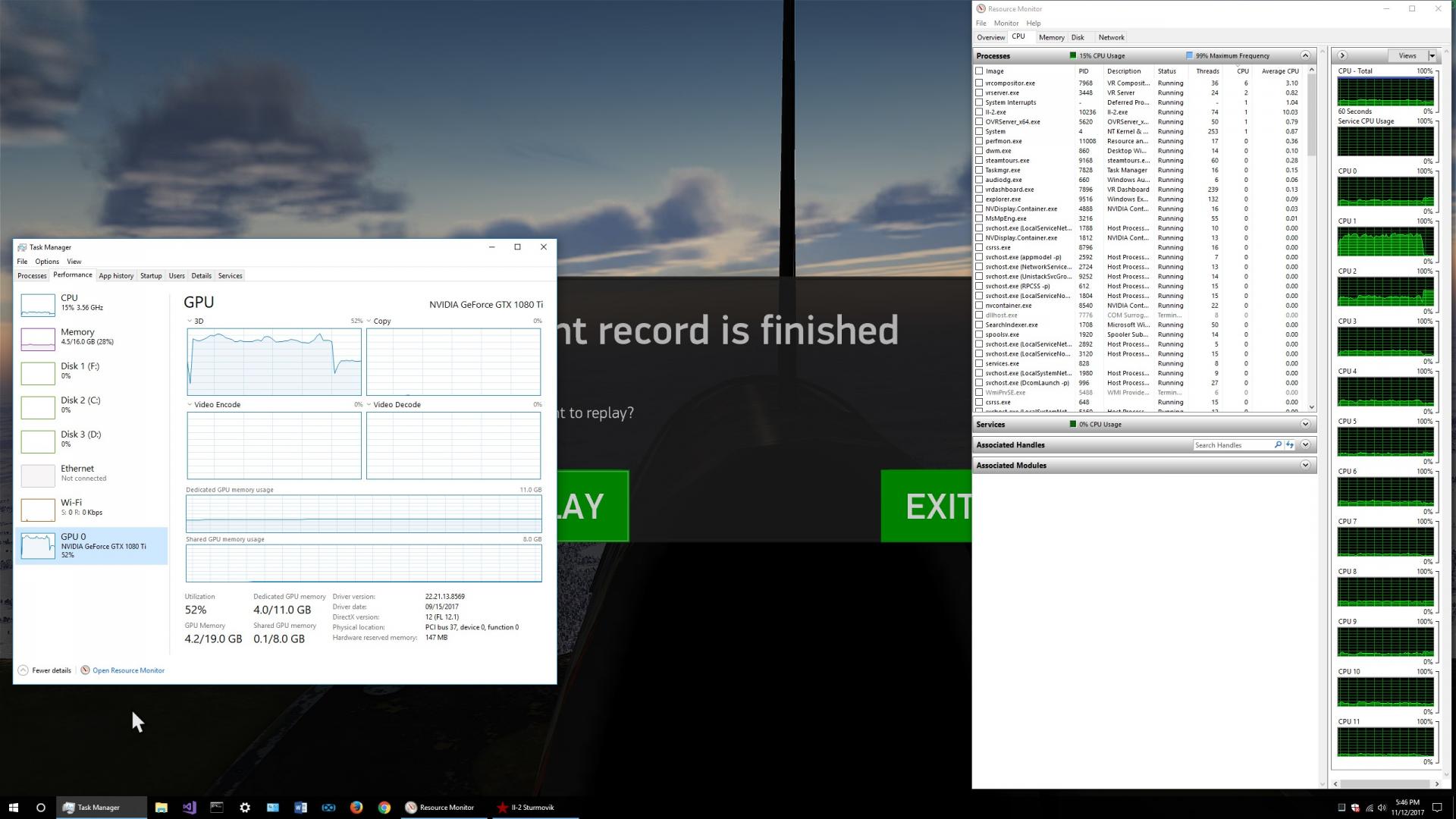Click Firefox icon in taskbar
Viewport: 1456px width, 819px height.
356,808
